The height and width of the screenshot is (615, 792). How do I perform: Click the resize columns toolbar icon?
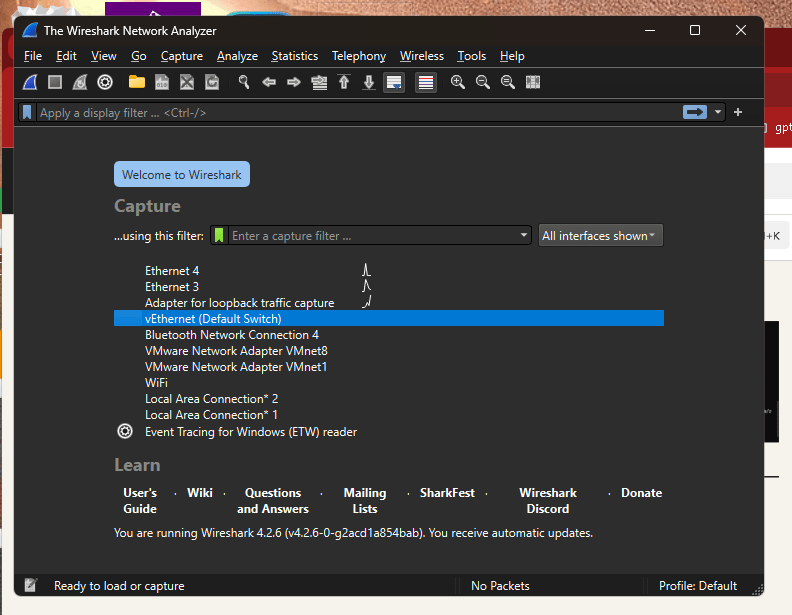click(x=533, y=82)
